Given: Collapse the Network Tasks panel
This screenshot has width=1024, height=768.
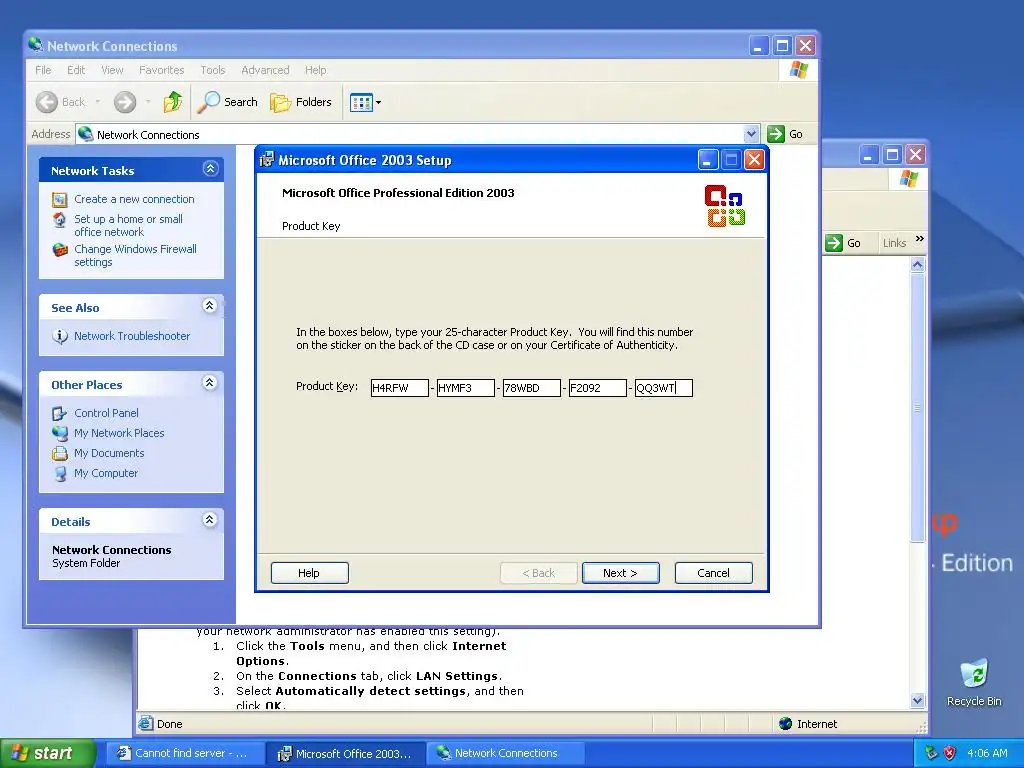Looking at the screenshot, I should [210, 169].
